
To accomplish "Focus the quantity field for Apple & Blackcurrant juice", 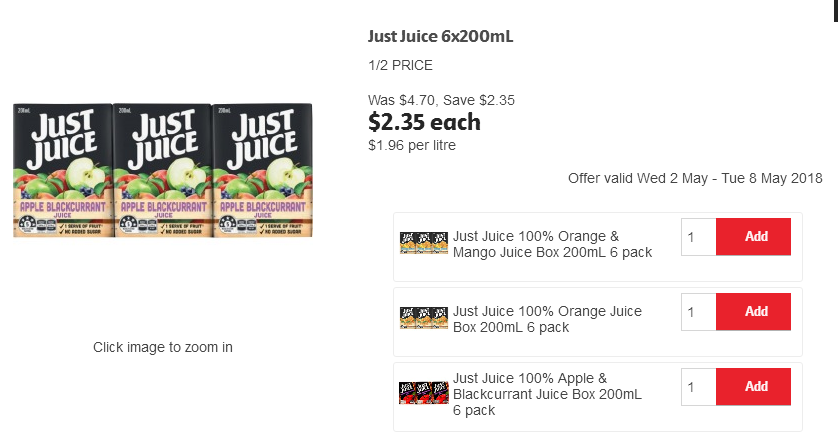I will point(699,386).
